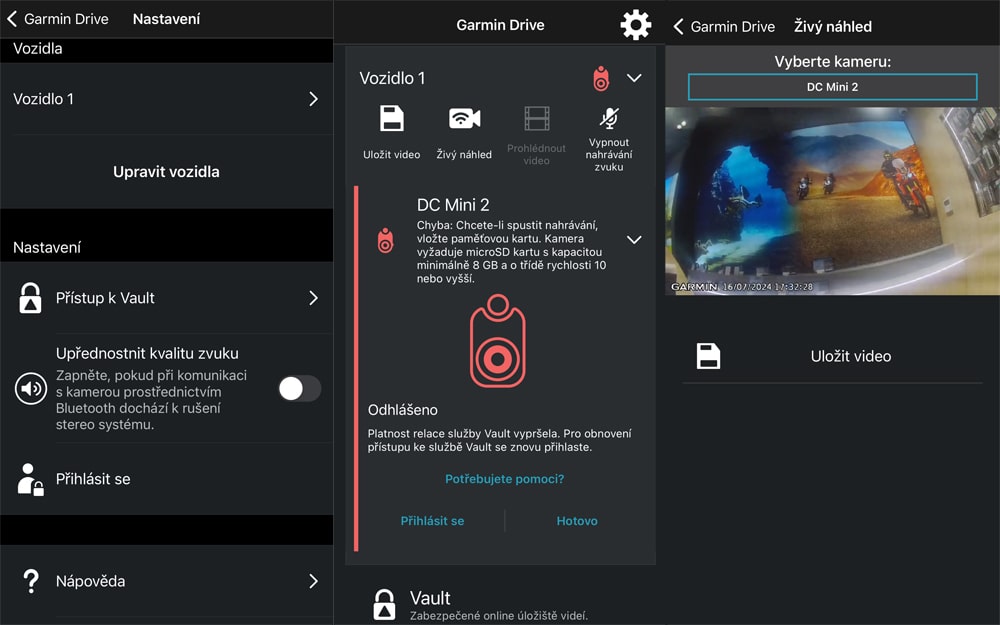Image resolution: width=1000 pixels, height=625 pixels.
Task: Tap the Vozidlo 1 card title
Action: pyautogui.click(x=392, y=78)
